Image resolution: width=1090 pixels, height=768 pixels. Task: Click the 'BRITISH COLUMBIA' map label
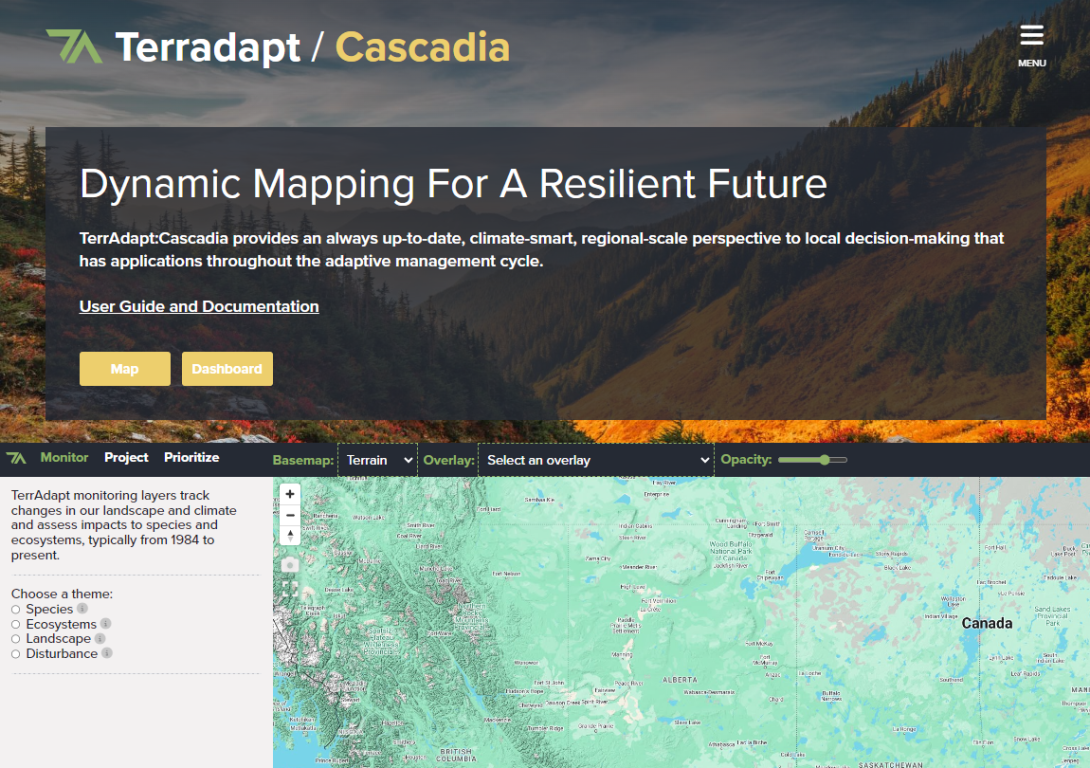click(x=456, y=755)
